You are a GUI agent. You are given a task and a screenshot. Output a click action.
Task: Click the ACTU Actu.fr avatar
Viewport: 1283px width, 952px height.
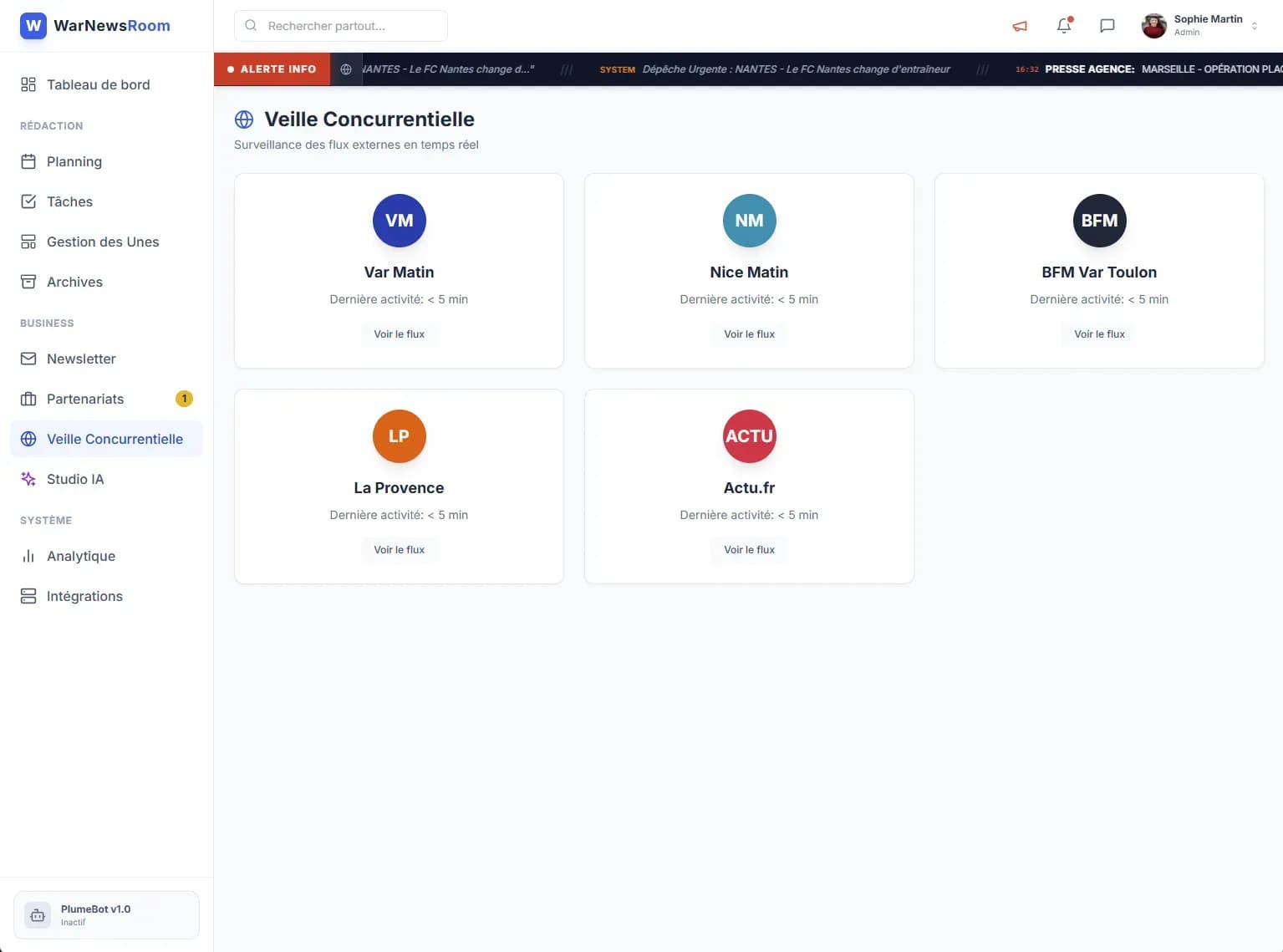tap(749, 436)
